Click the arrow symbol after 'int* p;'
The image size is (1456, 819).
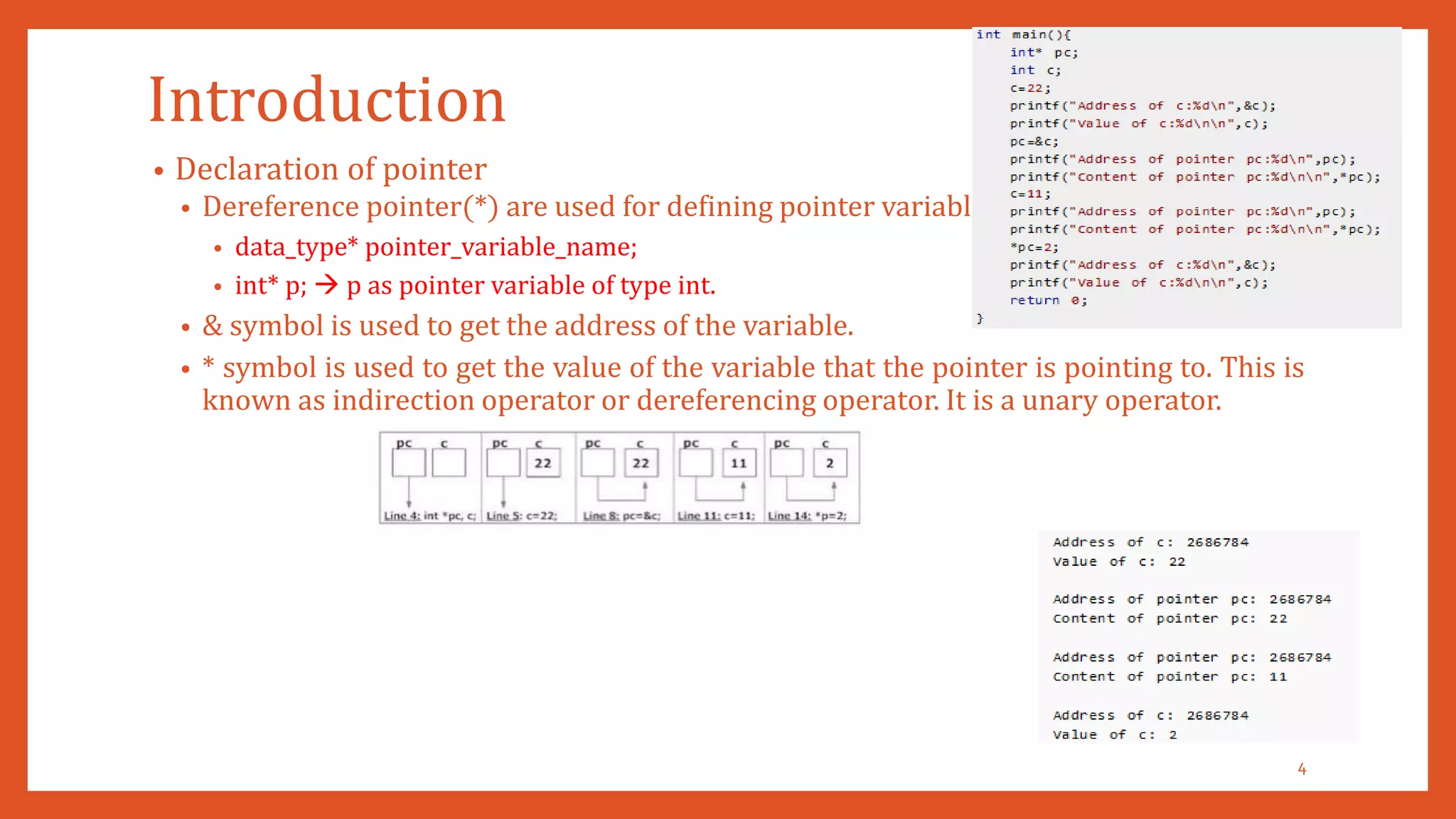coord(327,285)
